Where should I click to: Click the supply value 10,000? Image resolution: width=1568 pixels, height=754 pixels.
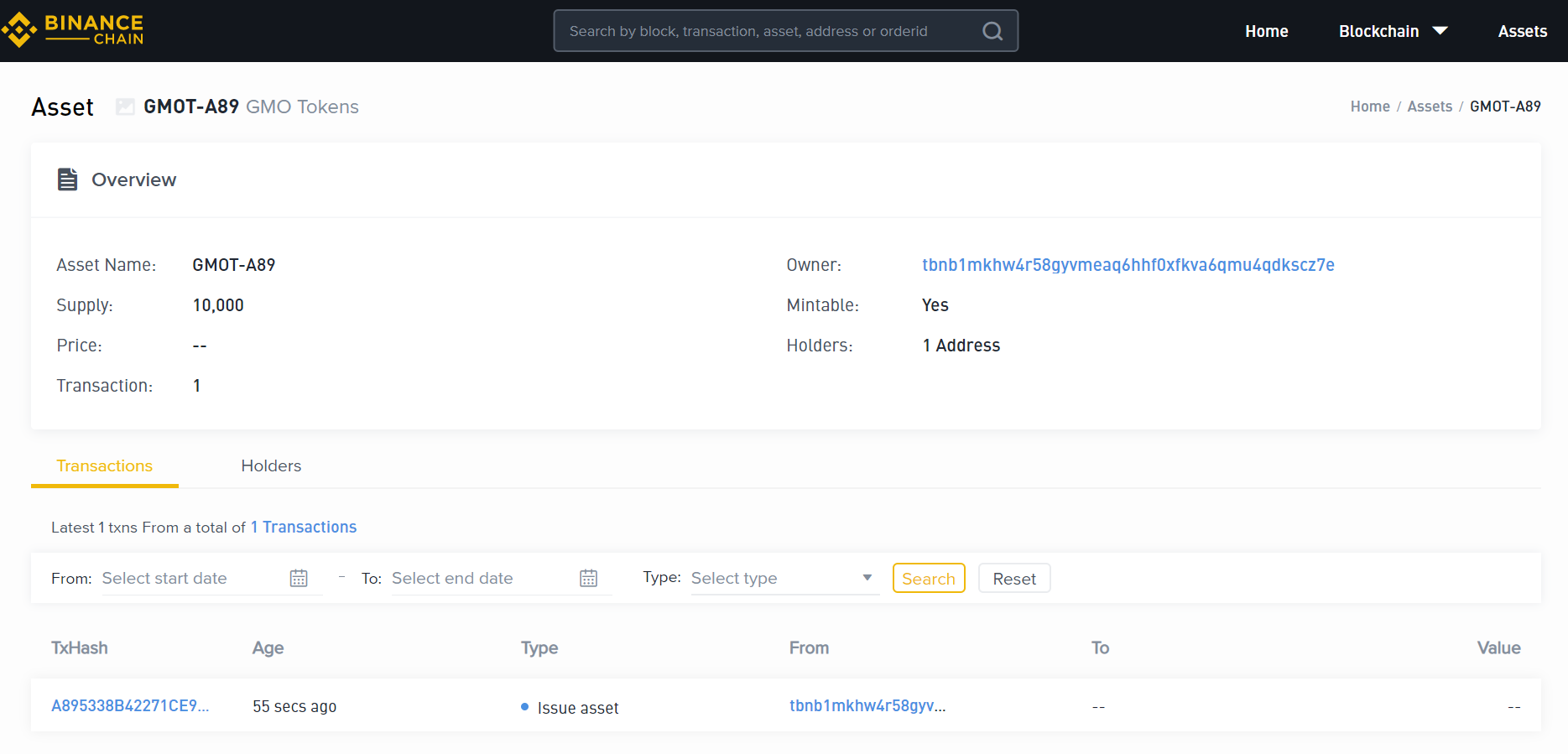click(x=218, y=305)
